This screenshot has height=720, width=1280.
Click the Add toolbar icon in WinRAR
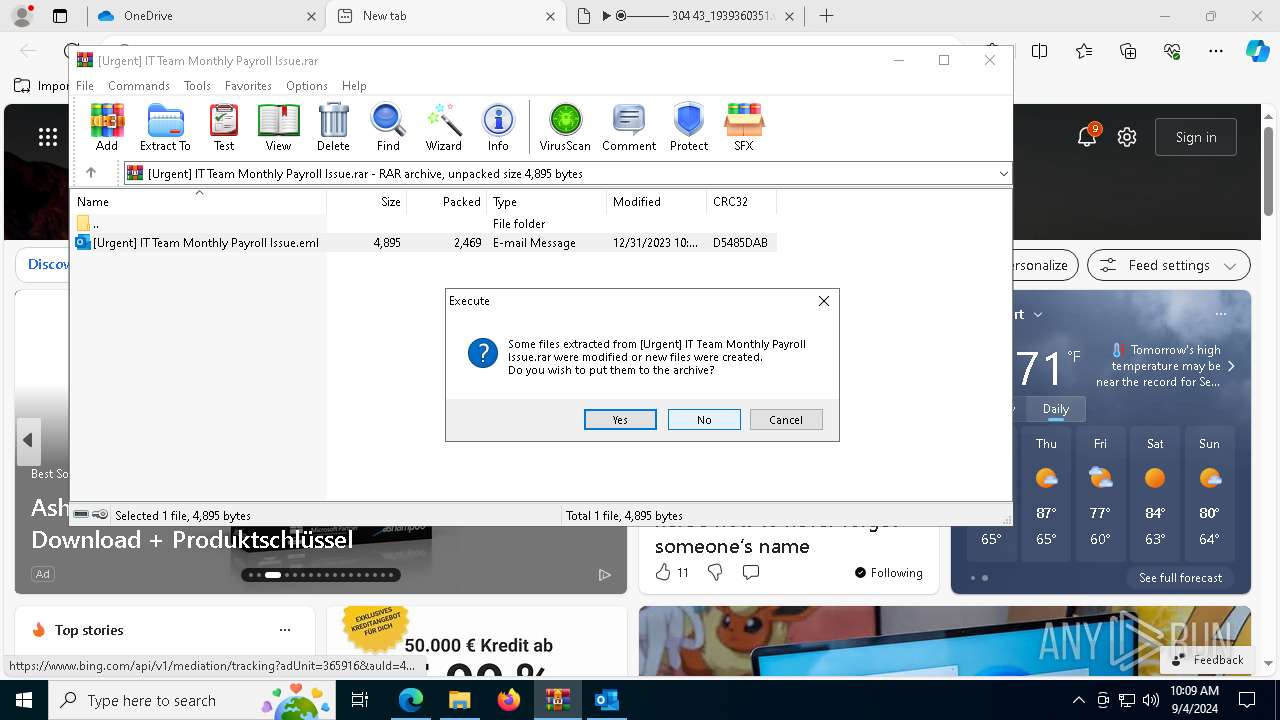coord(107,127)
